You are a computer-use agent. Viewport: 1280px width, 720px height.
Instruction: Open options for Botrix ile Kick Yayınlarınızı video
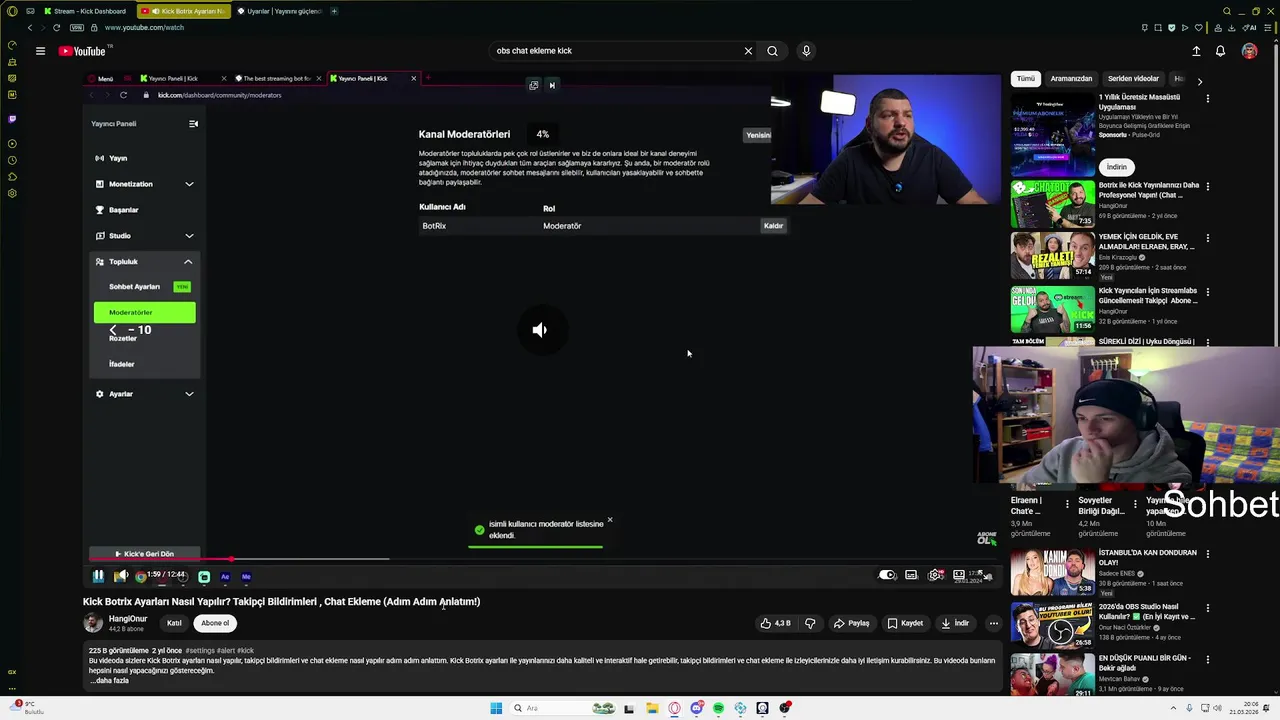[1207, 186]
